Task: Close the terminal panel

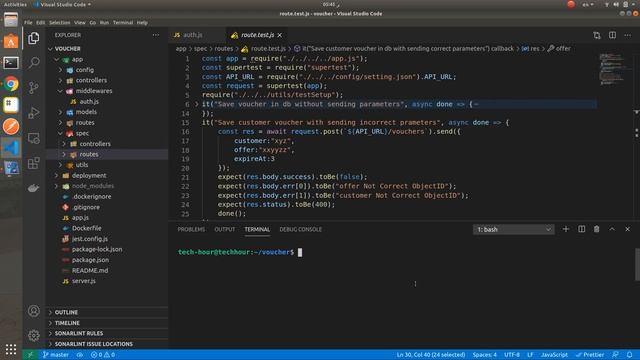Action: pyautogui.click(x=627, y=229)
